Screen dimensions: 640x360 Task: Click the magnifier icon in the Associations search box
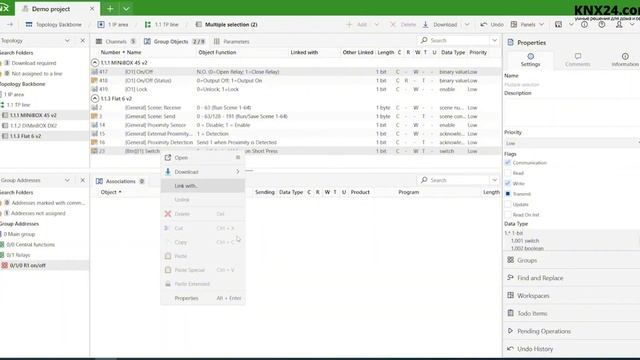tap(424, 180)
